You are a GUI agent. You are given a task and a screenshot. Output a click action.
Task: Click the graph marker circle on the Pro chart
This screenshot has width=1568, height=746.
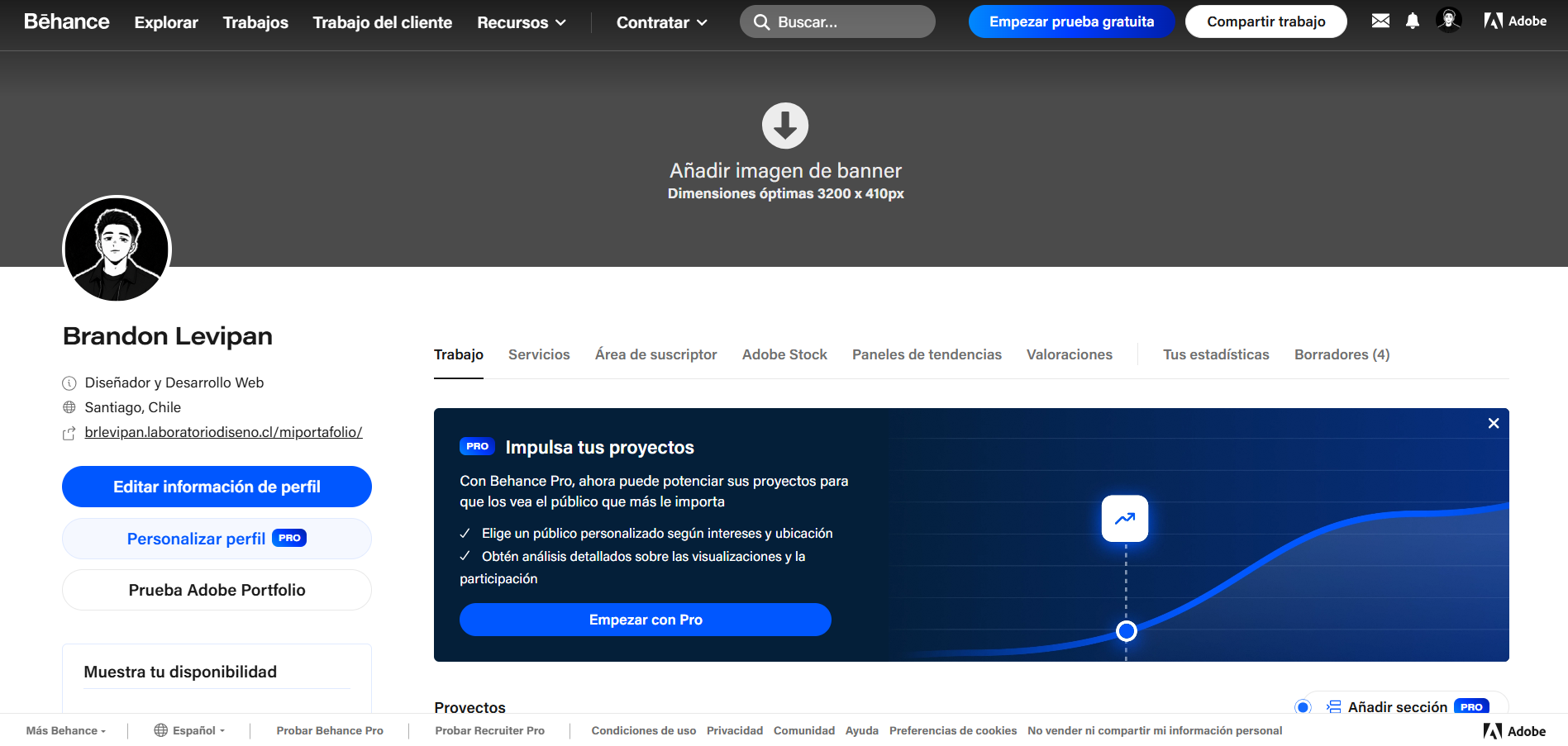pyautogui.click(x=1126, y=631)
